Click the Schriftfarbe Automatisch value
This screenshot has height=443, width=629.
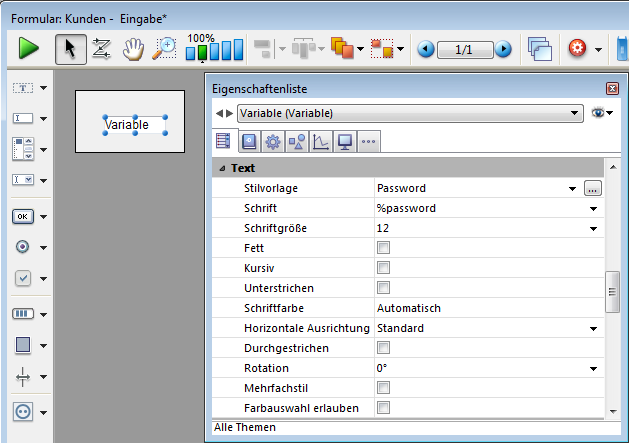click(x=408, y=308)
